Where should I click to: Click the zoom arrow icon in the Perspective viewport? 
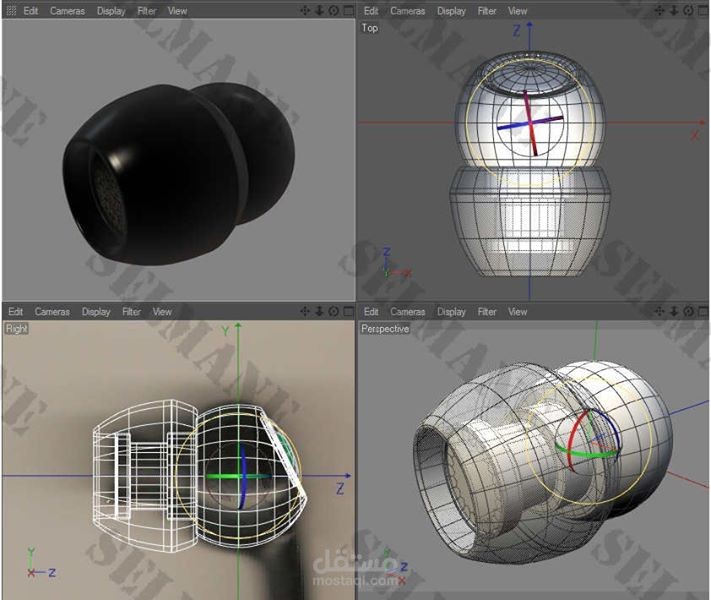(x=674, y=311)
